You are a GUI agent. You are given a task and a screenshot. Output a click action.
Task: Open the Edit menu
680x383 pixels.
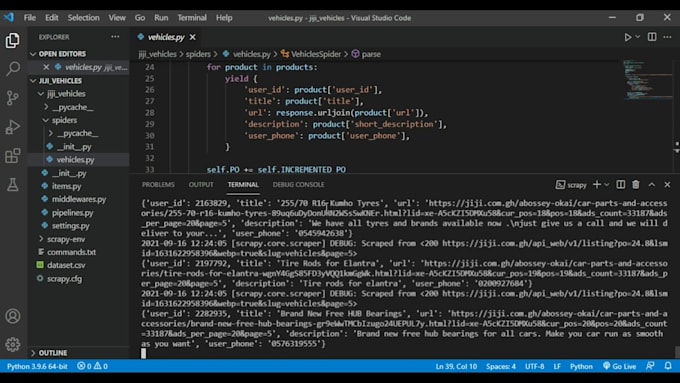(x=52, y=18)
